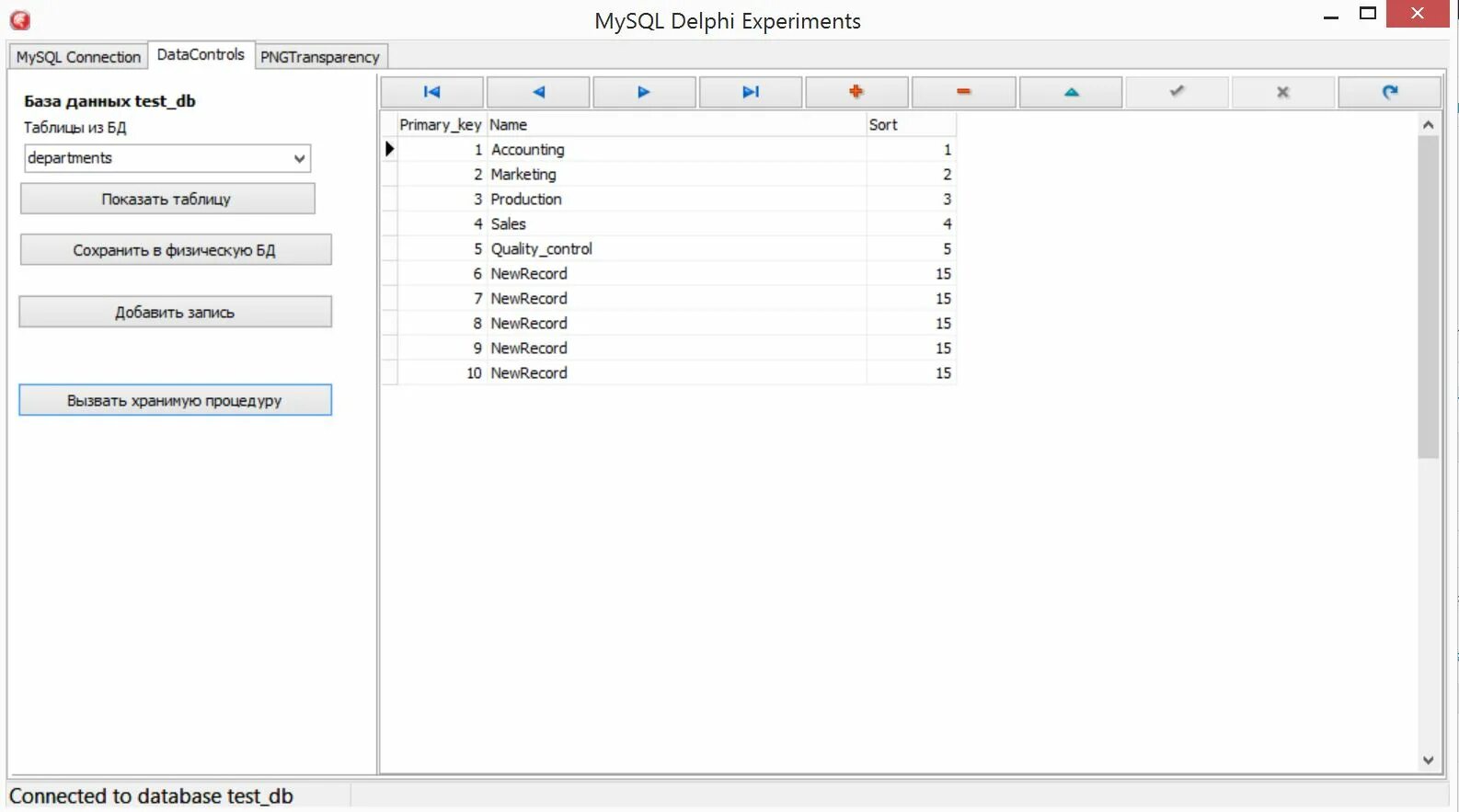Go to previous record in navigator
Viewport: 1459px width, 812px height.
click(538, 92)
